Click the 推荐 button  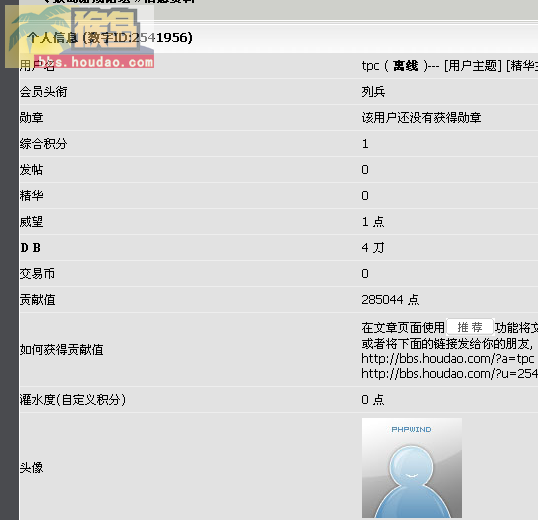coord(470,327)
